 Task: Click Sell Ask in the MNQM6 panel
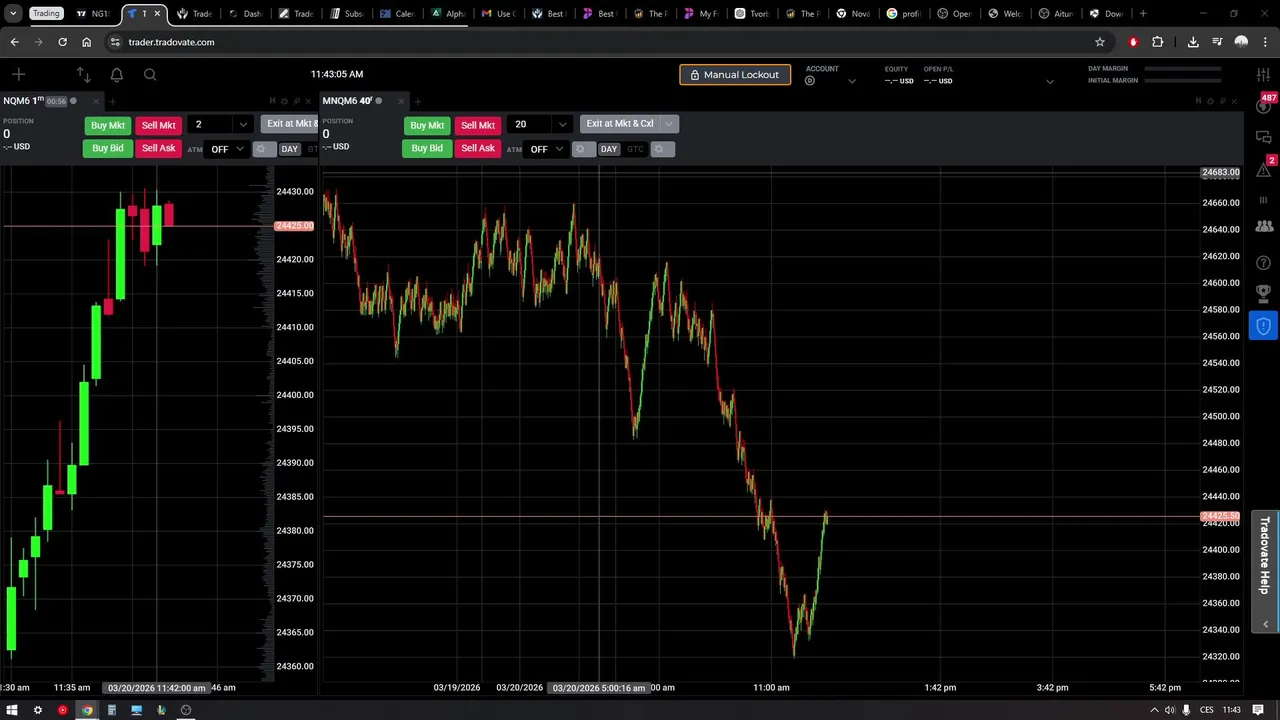[478, 148]
